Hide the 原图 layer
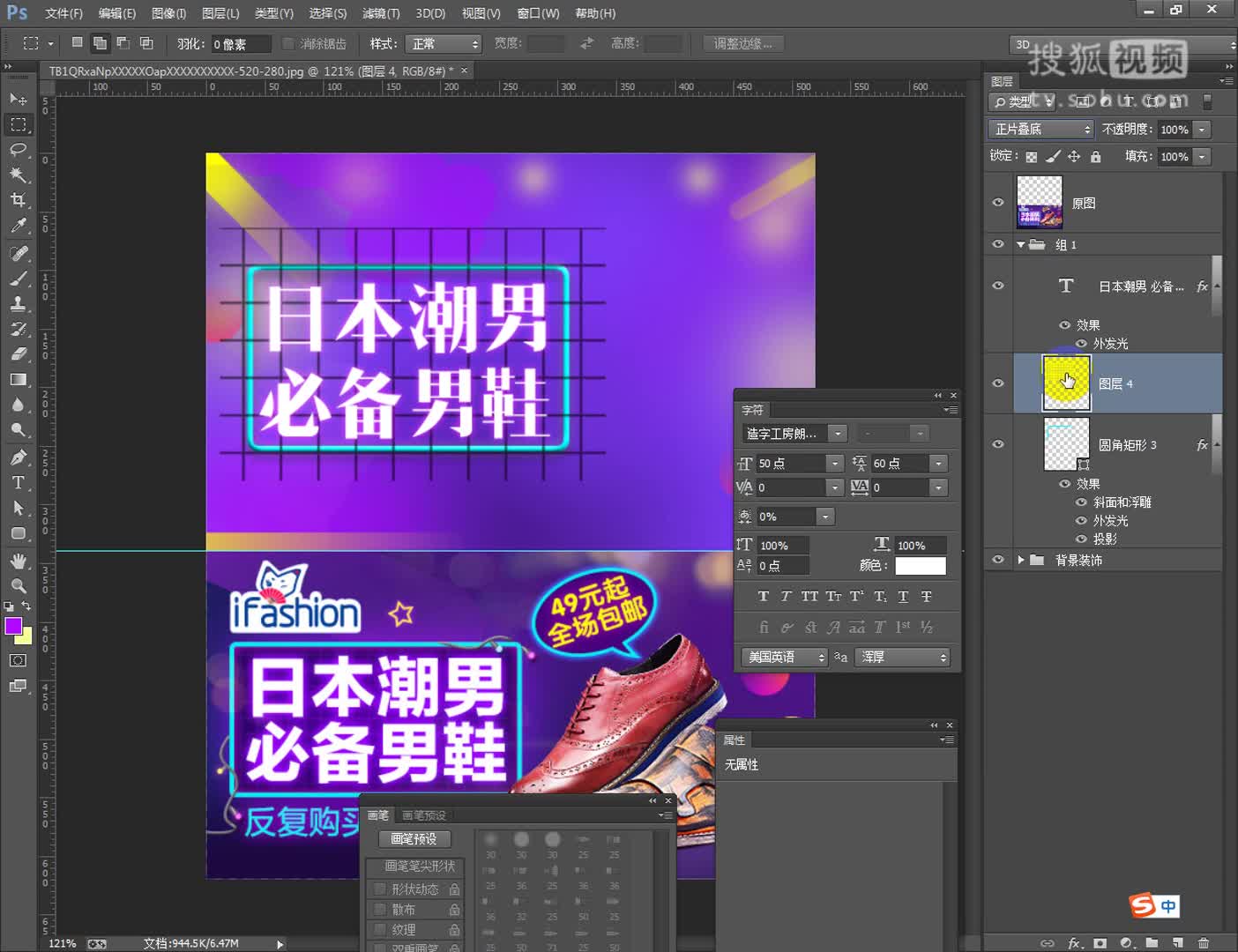The height and width of the screenshot is (952, 1238). tap(998, 202)
